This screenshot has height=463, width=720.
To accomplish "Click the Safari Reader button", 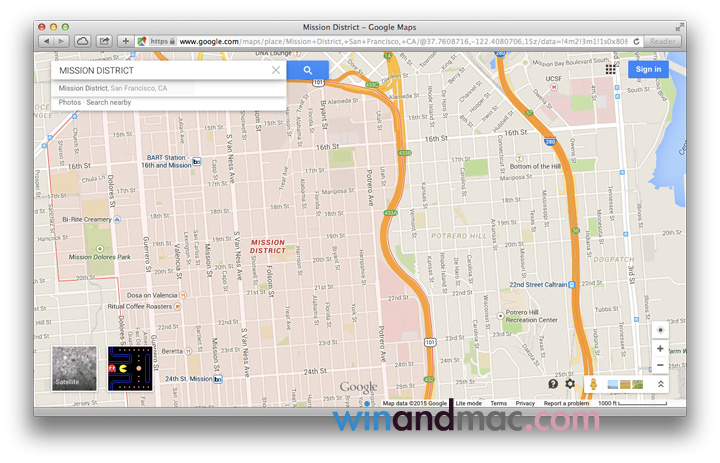I will click(663, 41).
